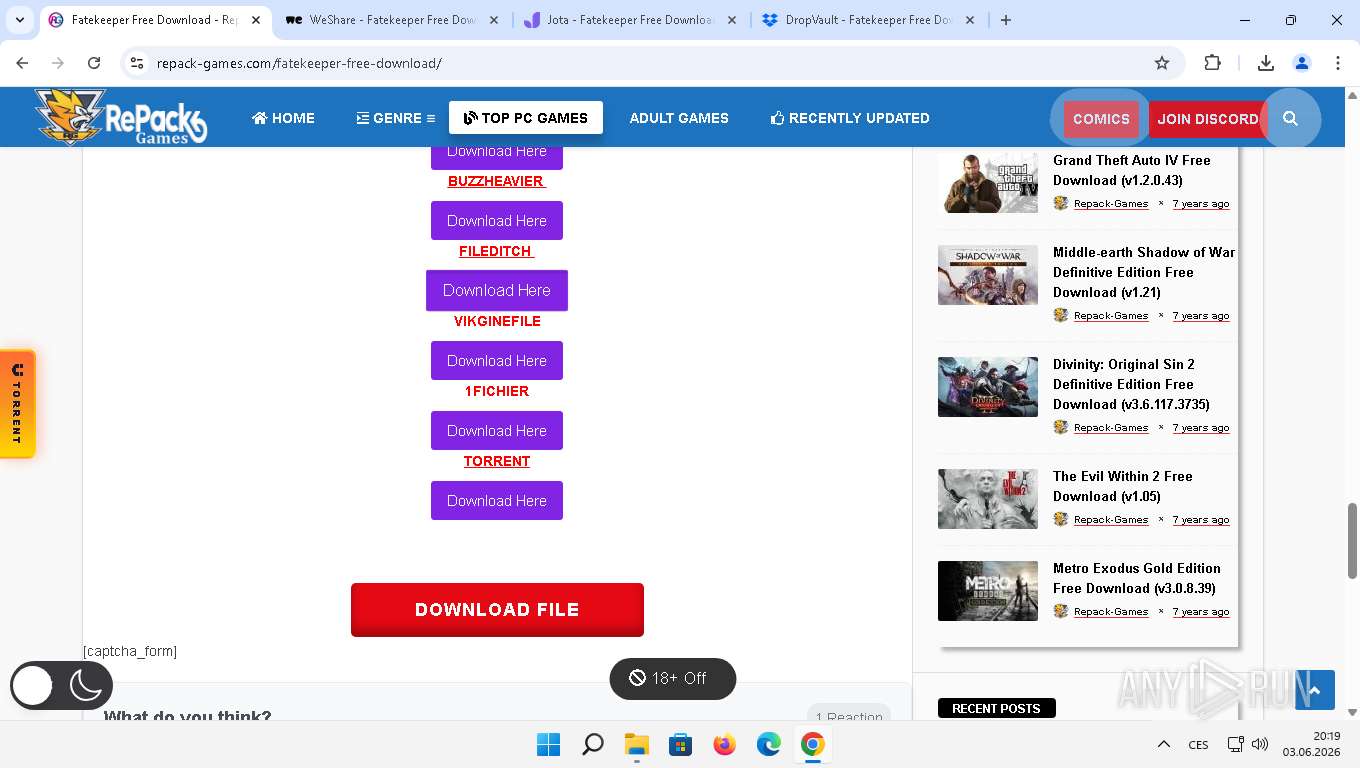The image size is (1360, 768).
Task: Click Metro Exodus thumbnail image
Action: (x=988, y=591)
